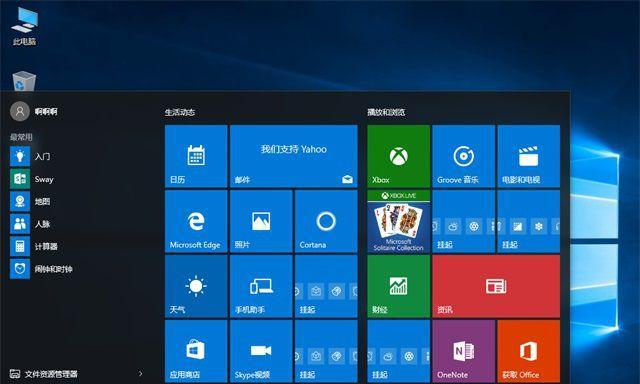Click the 挂起 tile beside Skype视频
Viewport: 640px width, 384px height.
[326, 351]
